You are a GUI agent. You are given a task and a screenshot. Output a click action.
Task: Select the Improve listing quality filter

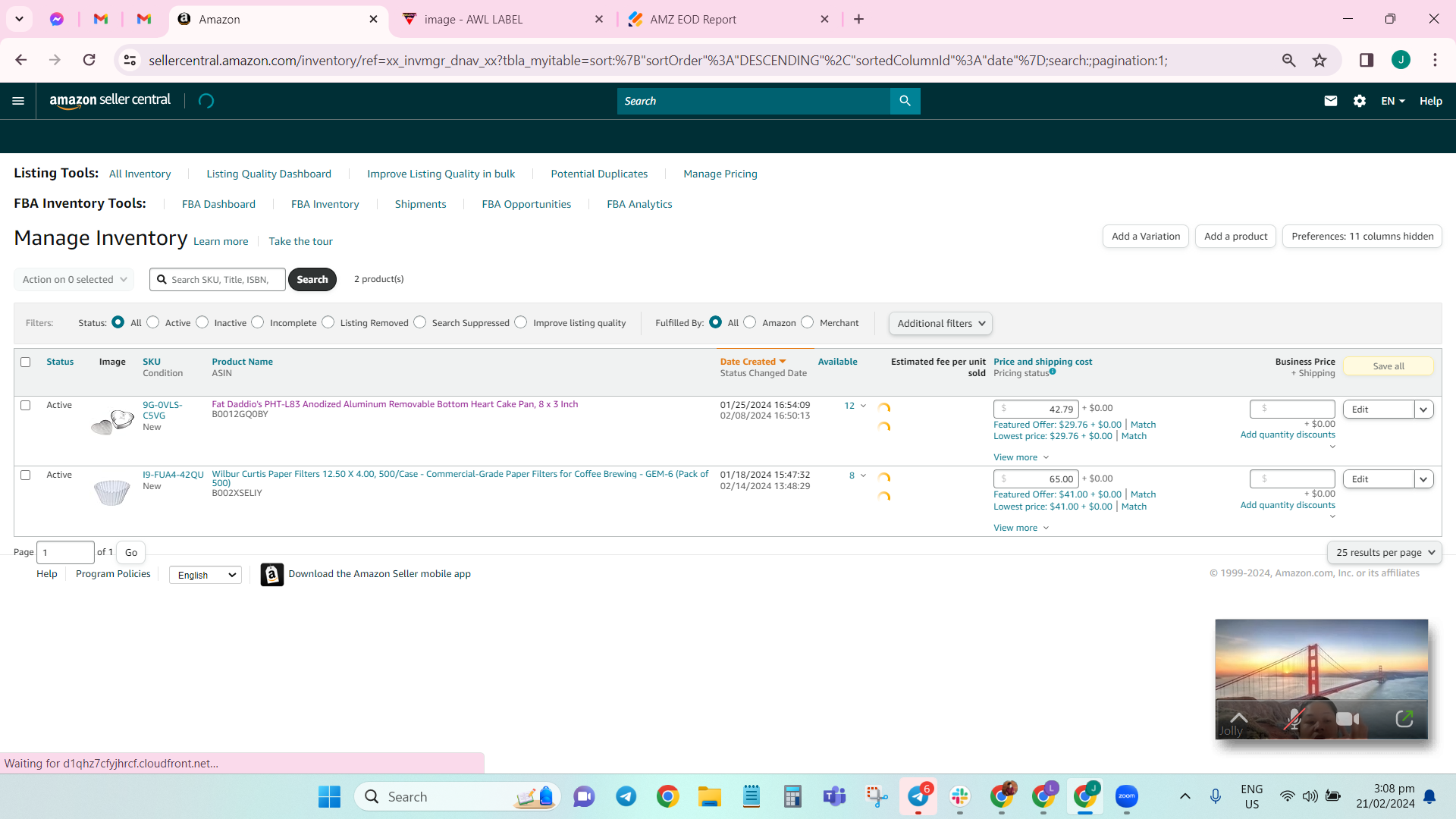521,322
